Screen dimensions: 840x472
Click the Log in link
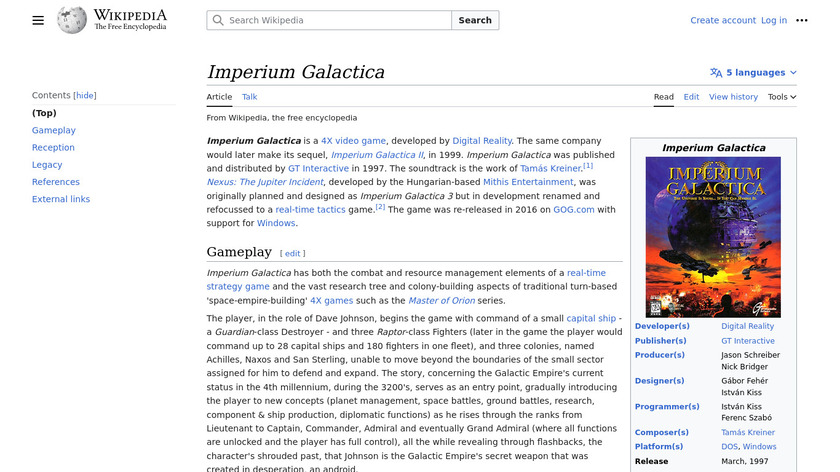tap(774, 20)
